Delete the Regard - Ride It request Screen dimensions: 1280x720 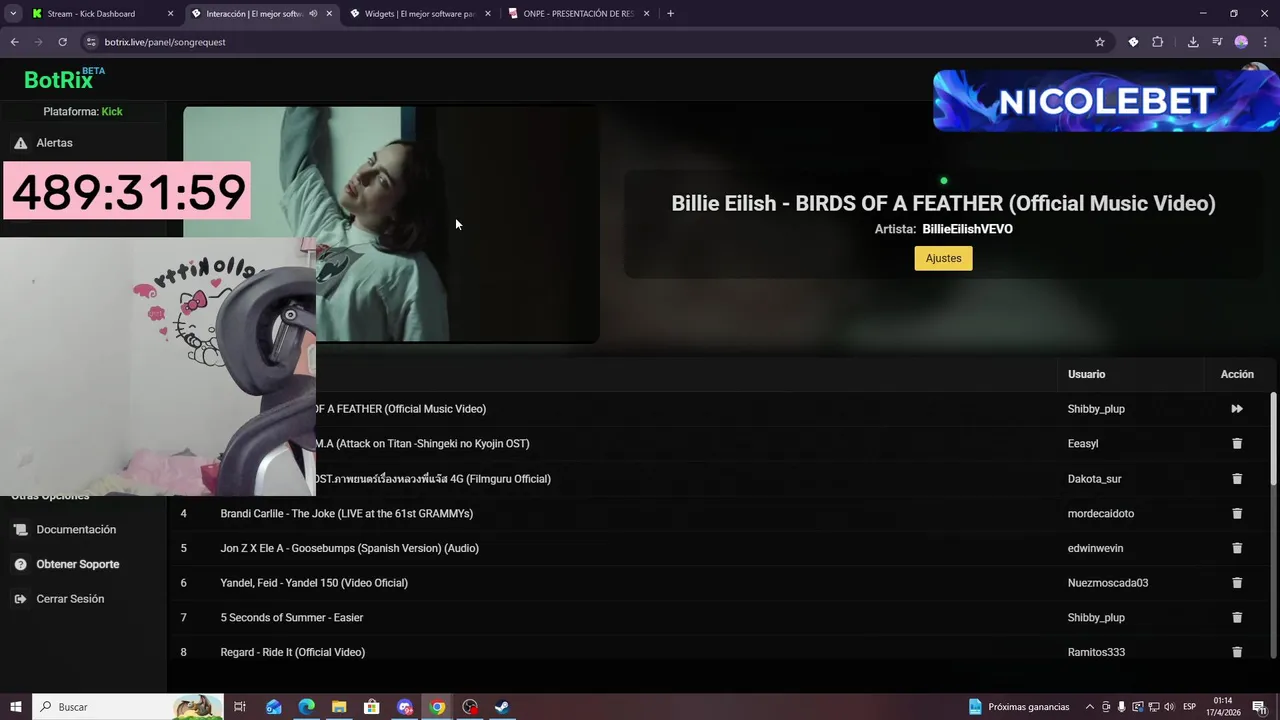[1237, 652]
